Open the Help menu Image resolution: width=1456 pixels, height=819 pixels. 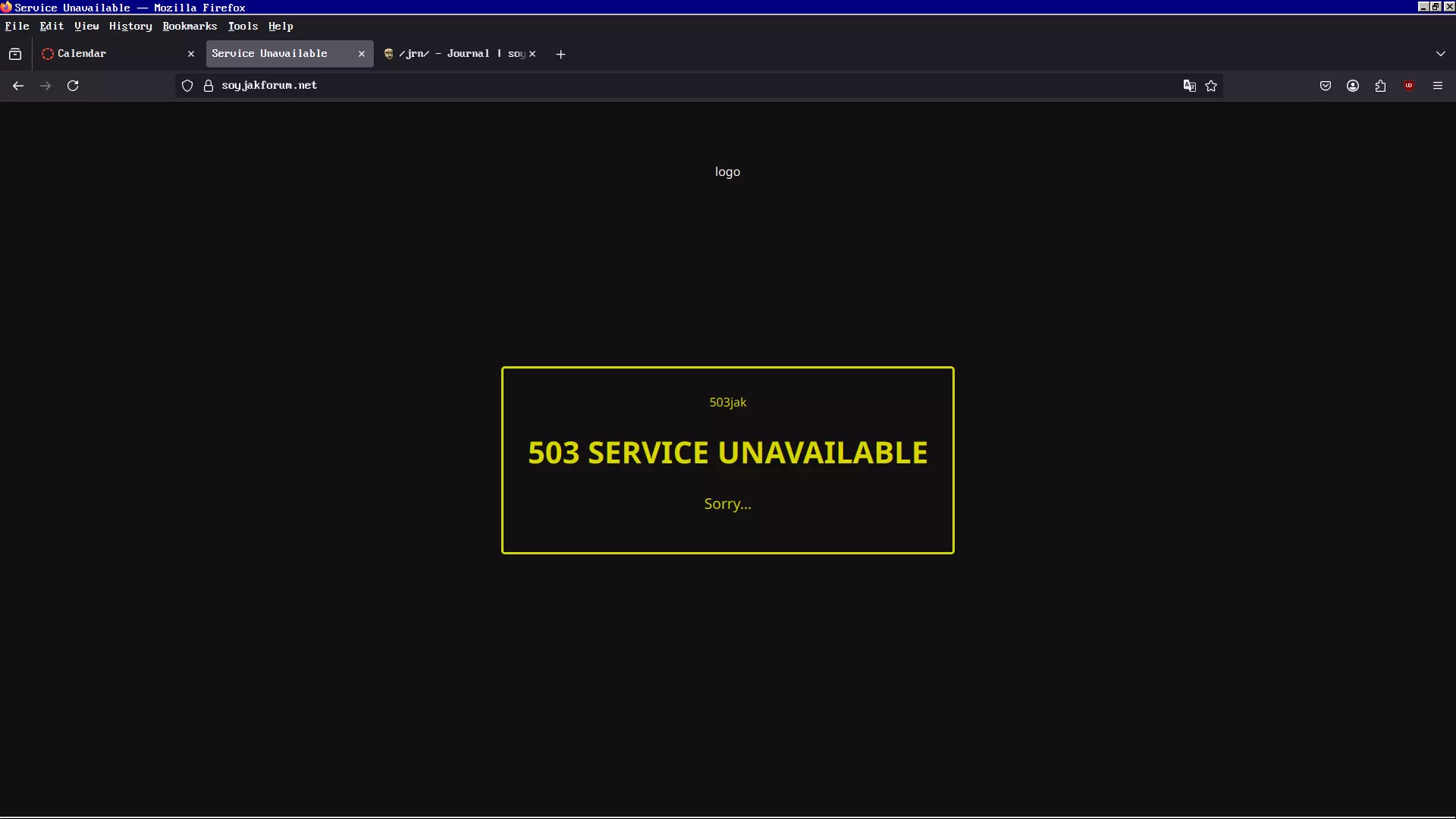point(281,26)
